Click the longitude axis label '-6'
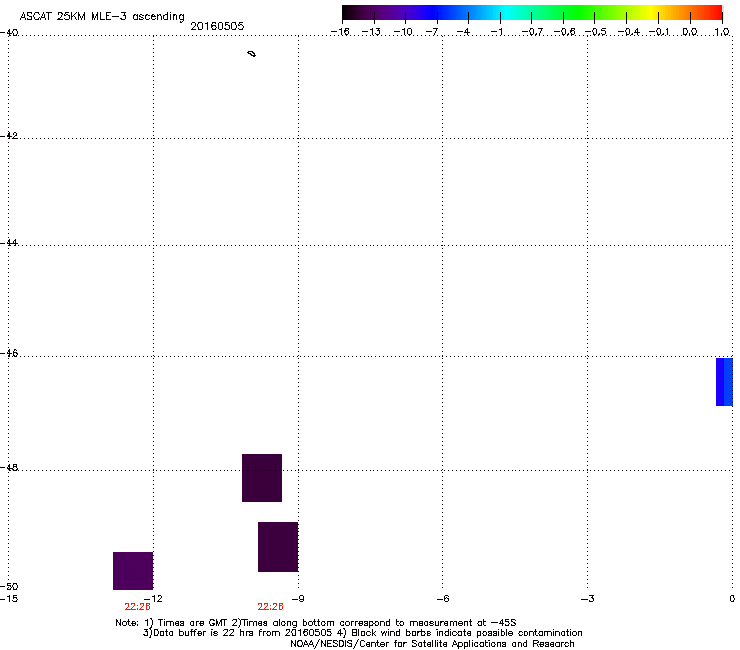 point(443,599)
